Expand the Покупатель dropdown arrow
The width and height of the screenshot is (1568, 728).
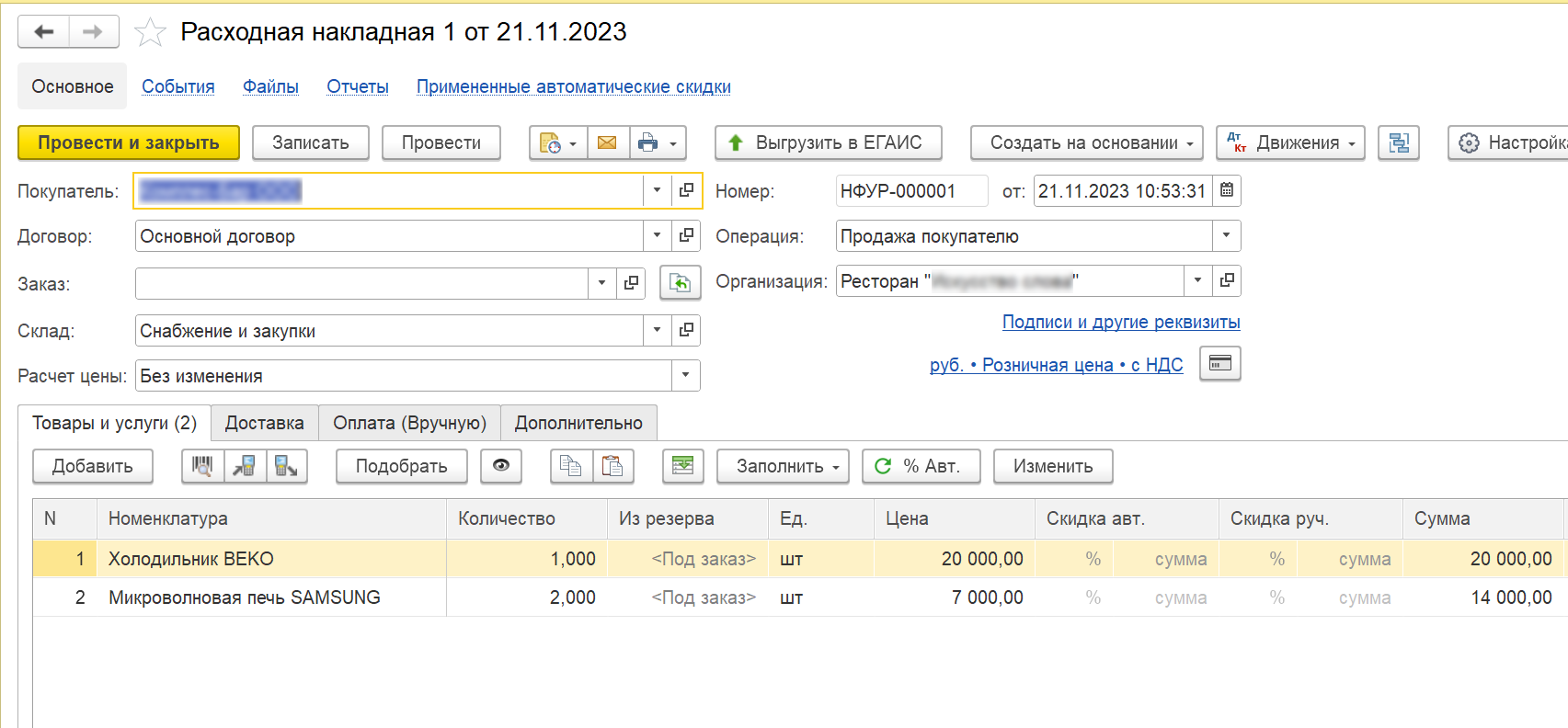[x=657, y=190]
